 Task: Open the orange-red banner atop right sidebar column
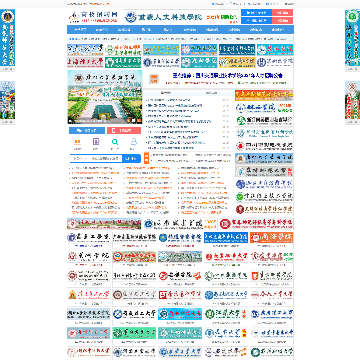click(x=264, y=95)
